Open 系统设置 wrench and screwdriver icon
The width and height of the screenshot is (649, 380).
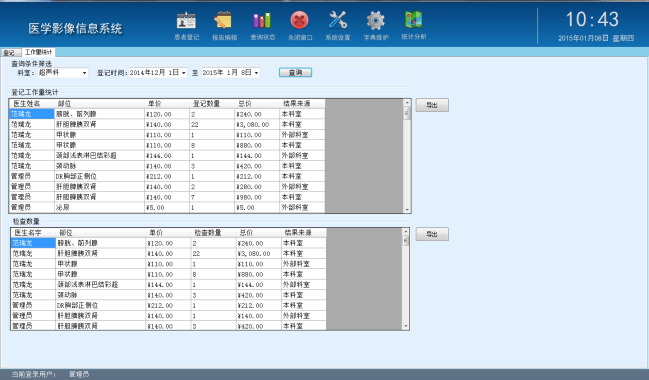coord(338,26)
